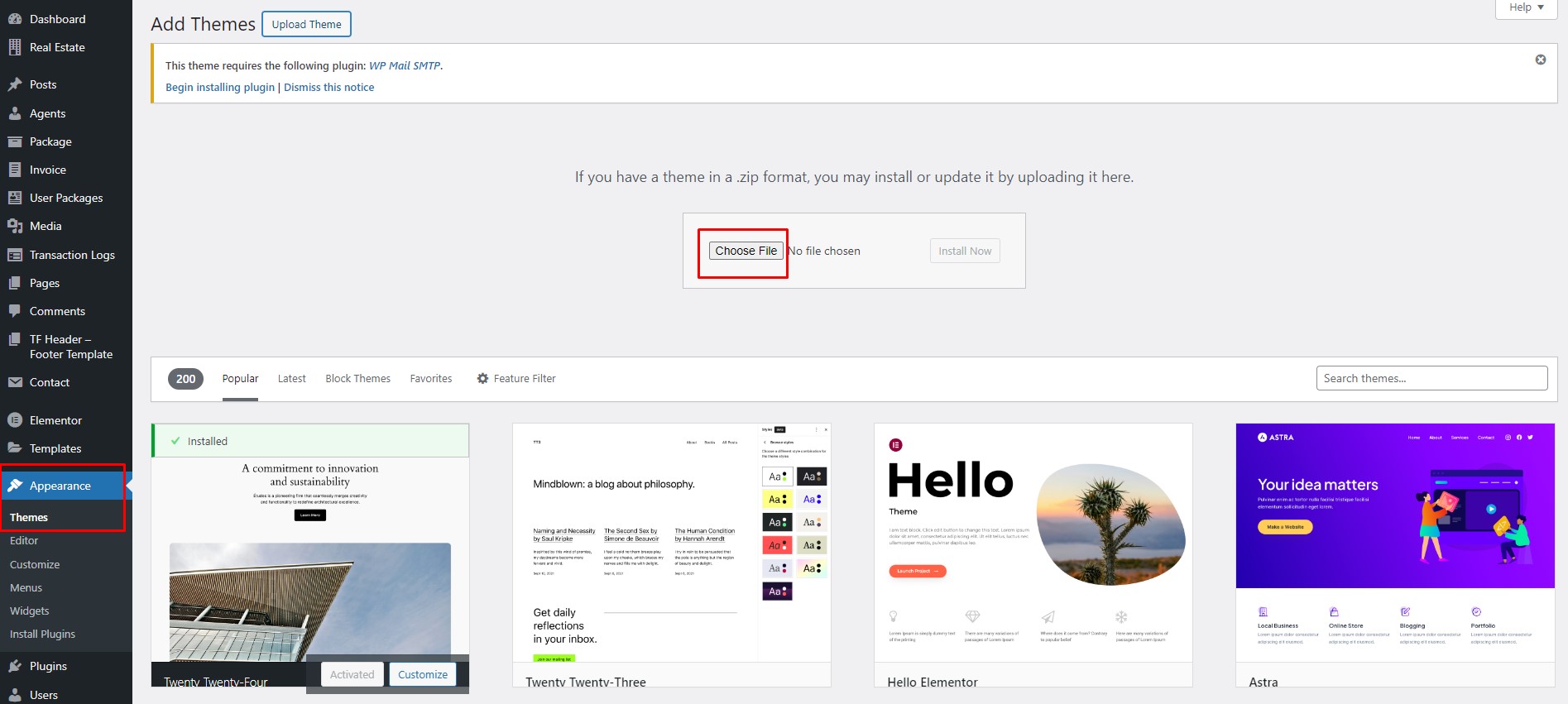The width and height of the screenshot is (1568, 704).
Task: Open the Astra theme thumbnail
Action: tap(1395, 543)
